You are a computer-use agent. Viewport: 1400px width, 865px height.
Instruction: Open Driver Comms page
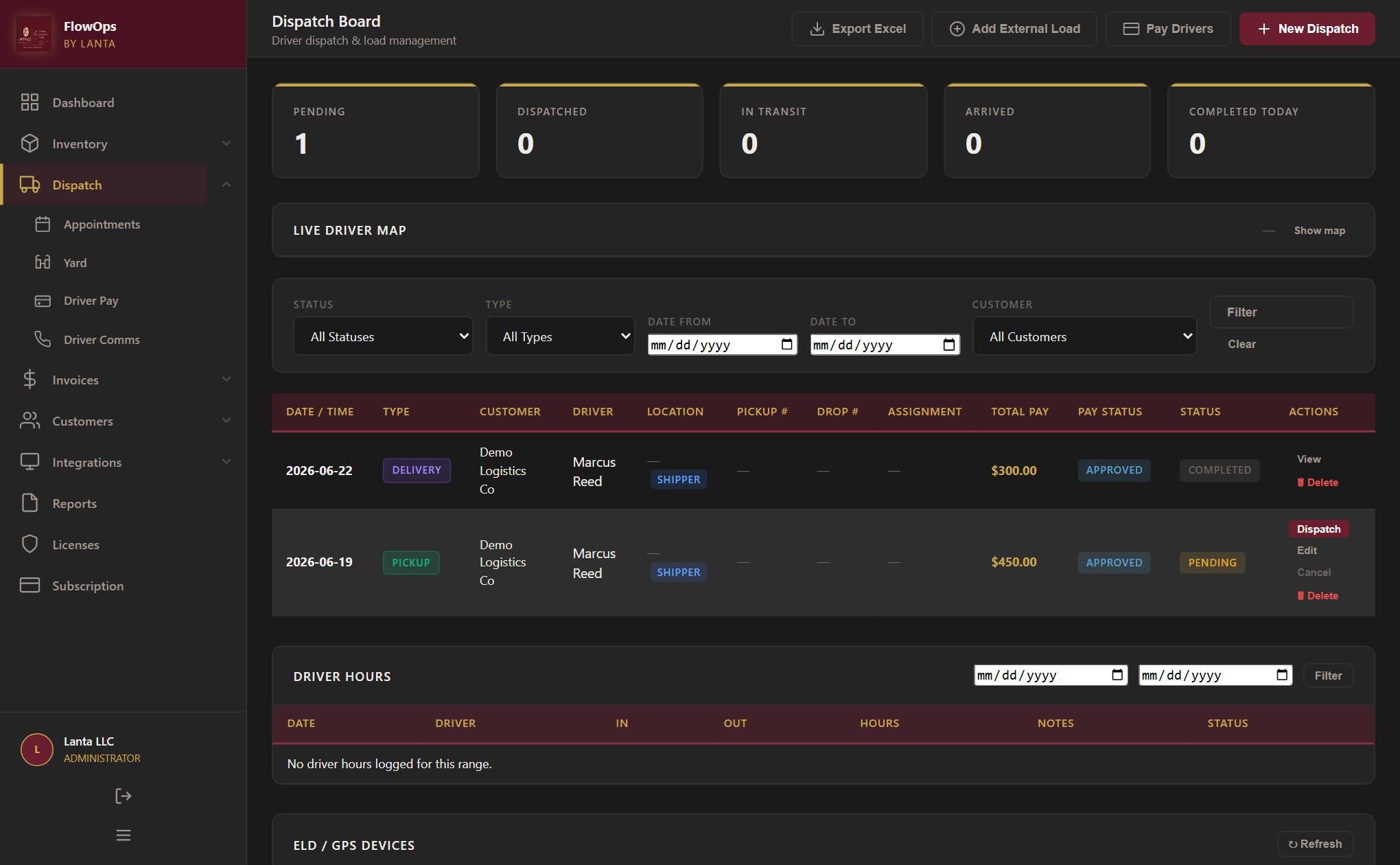102,340
